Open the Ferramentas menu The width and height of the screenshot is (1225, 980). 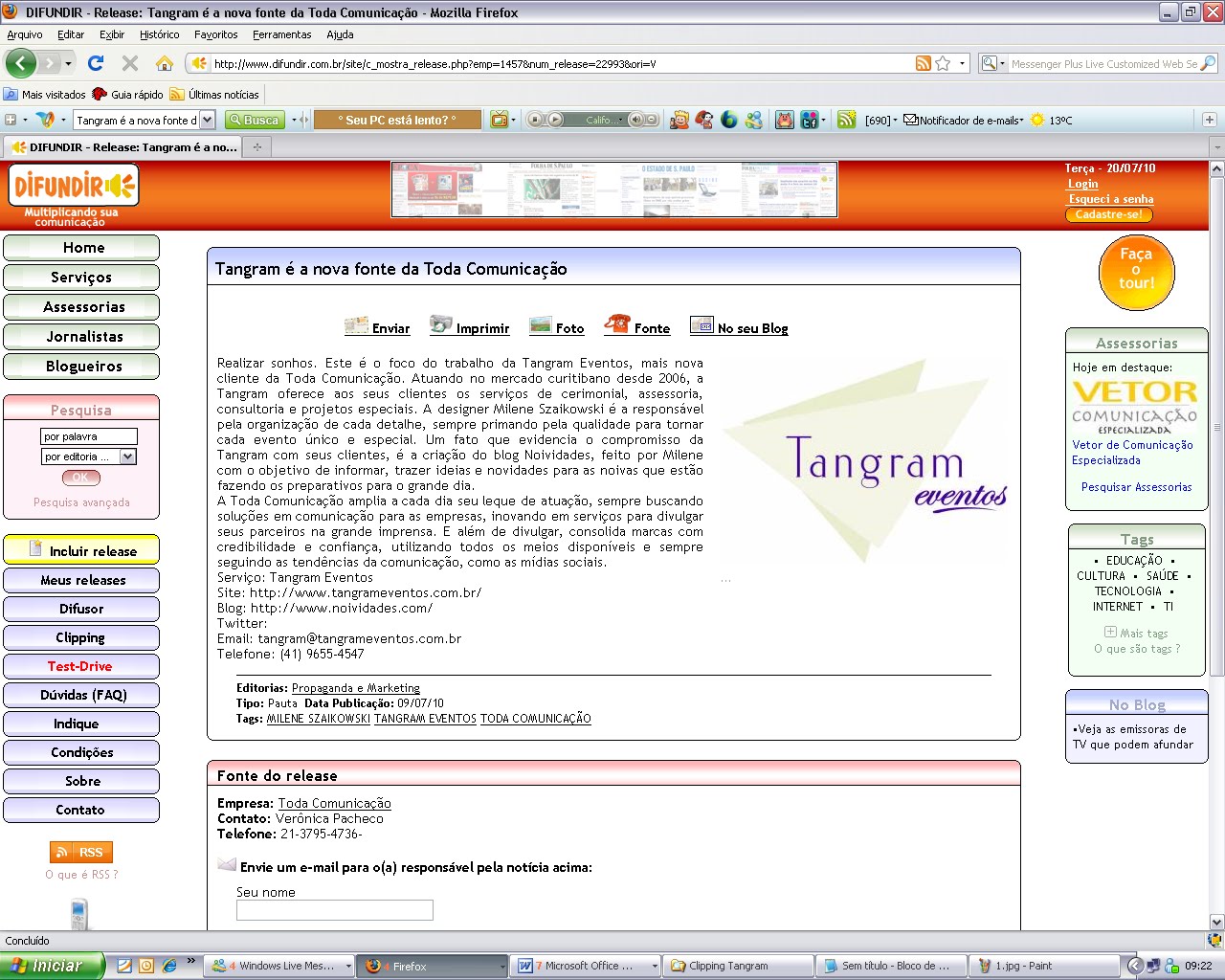(282, 34)
